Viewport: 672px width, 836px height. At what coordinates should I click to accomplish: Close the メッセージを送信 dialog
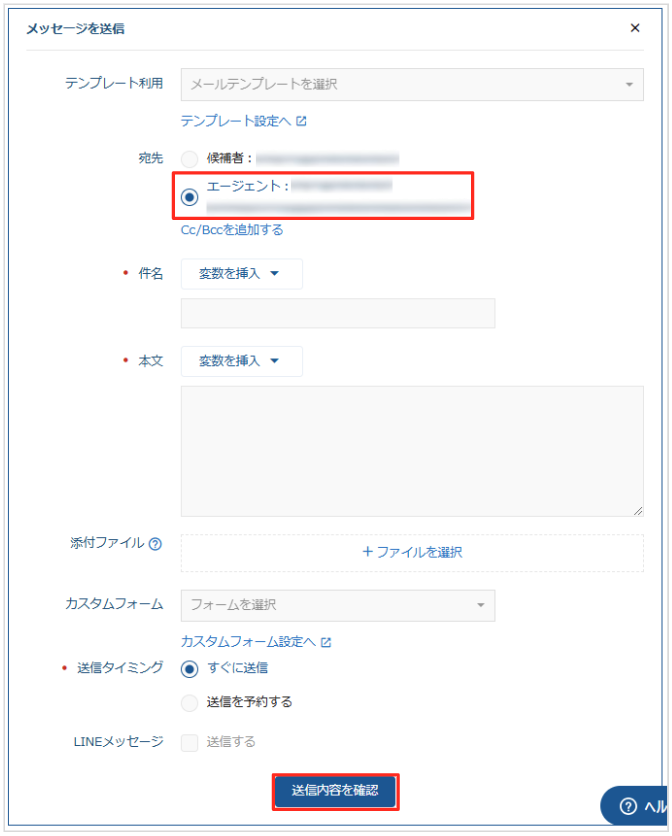tap(635, 28)
